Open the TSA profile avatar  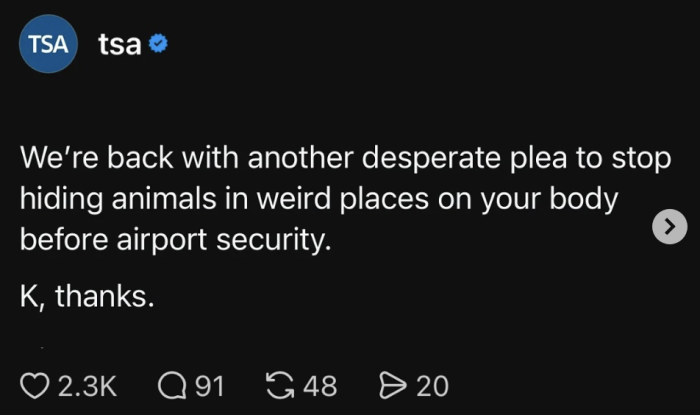click(48, 44)
